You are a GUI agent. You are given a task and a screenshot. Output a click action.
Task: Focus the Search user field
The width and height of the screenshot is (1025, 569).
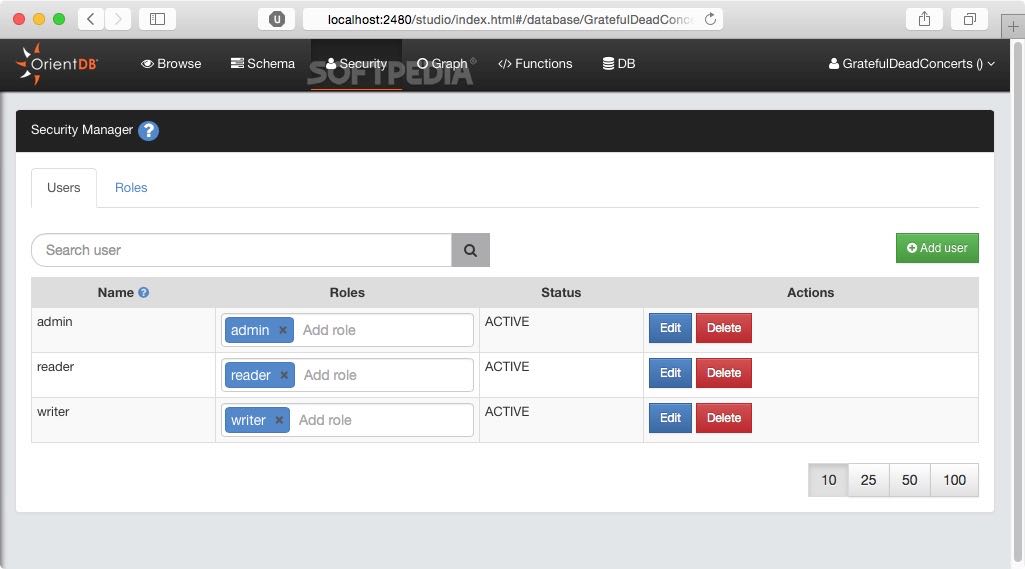pos(241,250)
